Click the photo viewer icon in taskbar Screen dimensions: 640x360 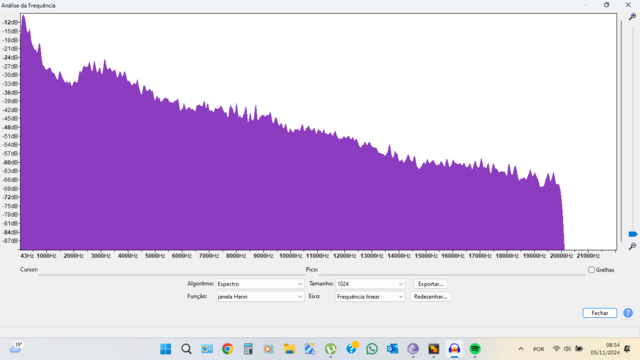[x=207, y=349]
